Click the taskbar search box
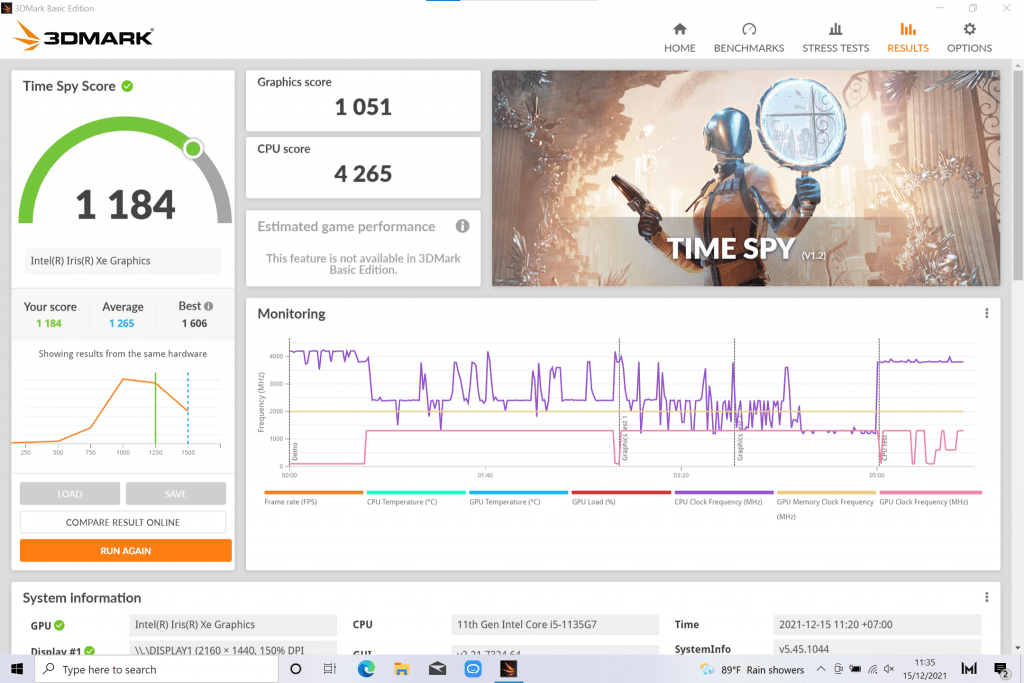The height and width of the screenshot is (683, 1024). 157,669
